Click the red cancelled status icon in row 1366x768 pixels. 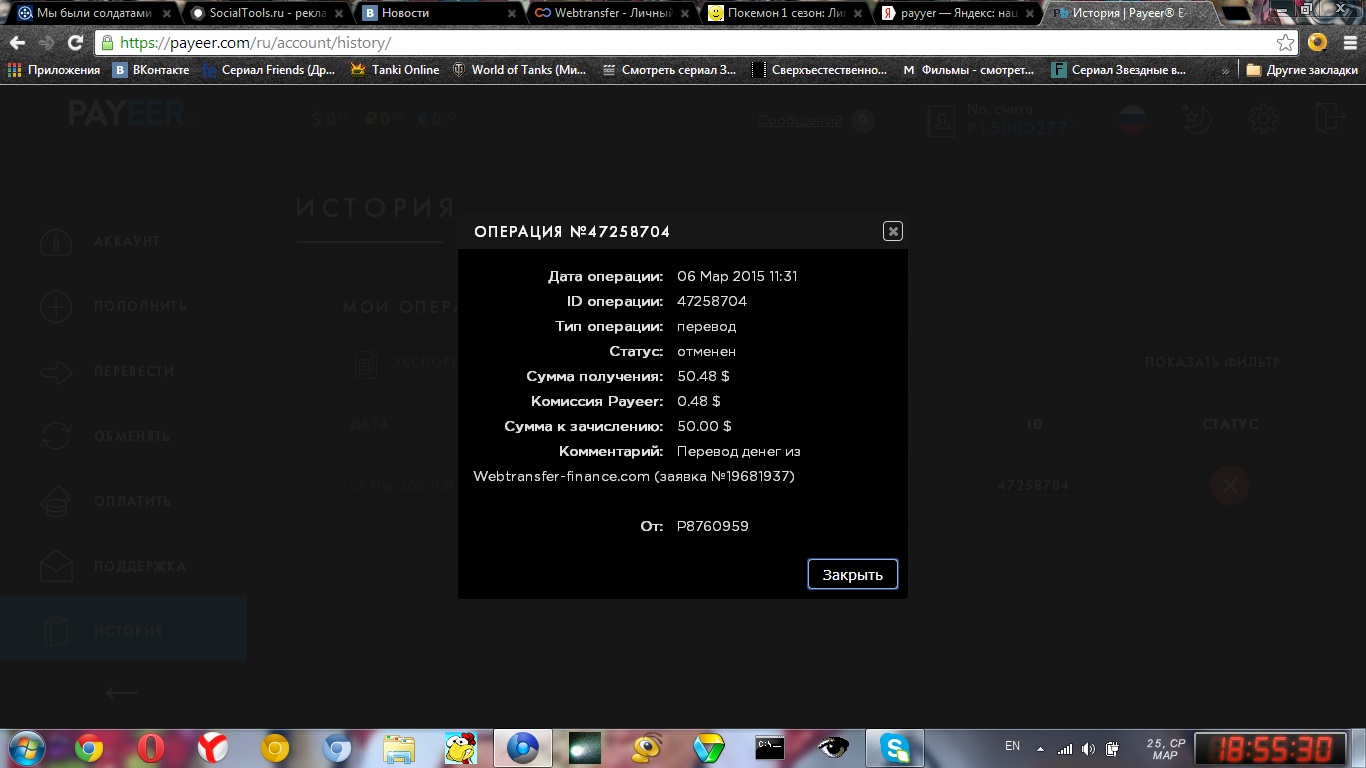[x=1229, y=486]
